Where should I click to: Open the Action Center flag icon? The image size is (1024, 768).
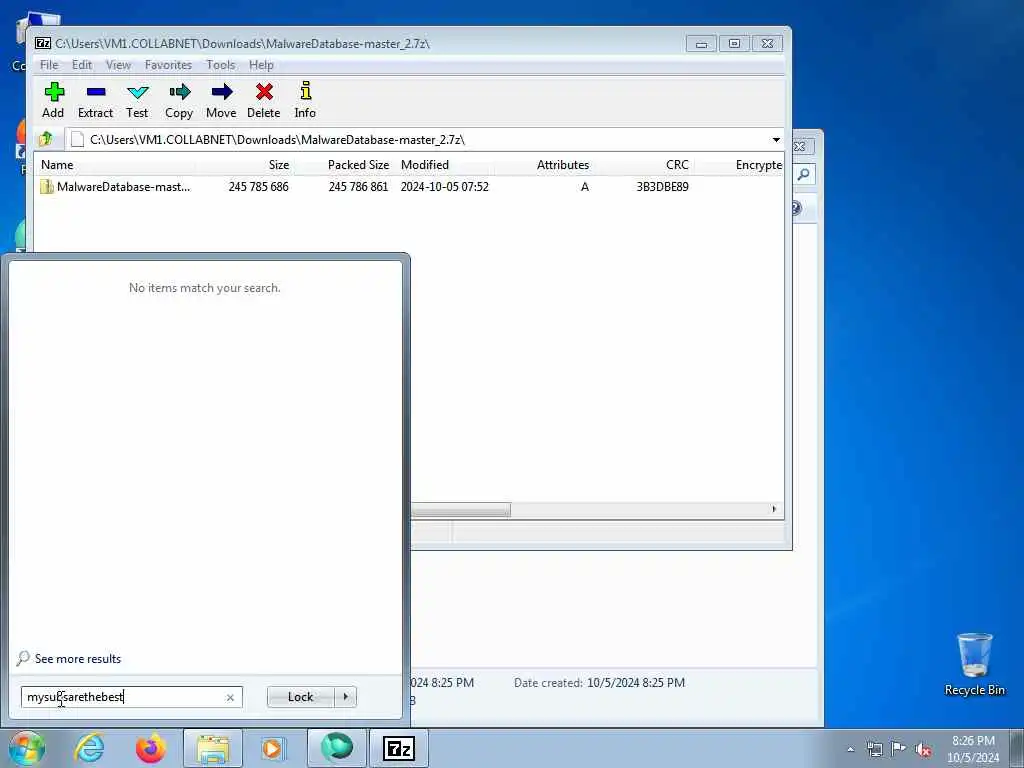coord(899,749)
